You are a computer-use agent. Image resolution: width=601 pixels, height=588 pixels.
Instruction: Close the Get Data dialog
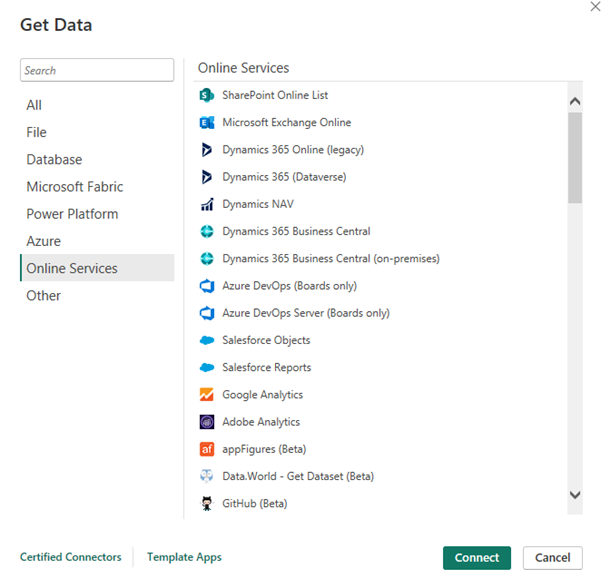(595, 7)
